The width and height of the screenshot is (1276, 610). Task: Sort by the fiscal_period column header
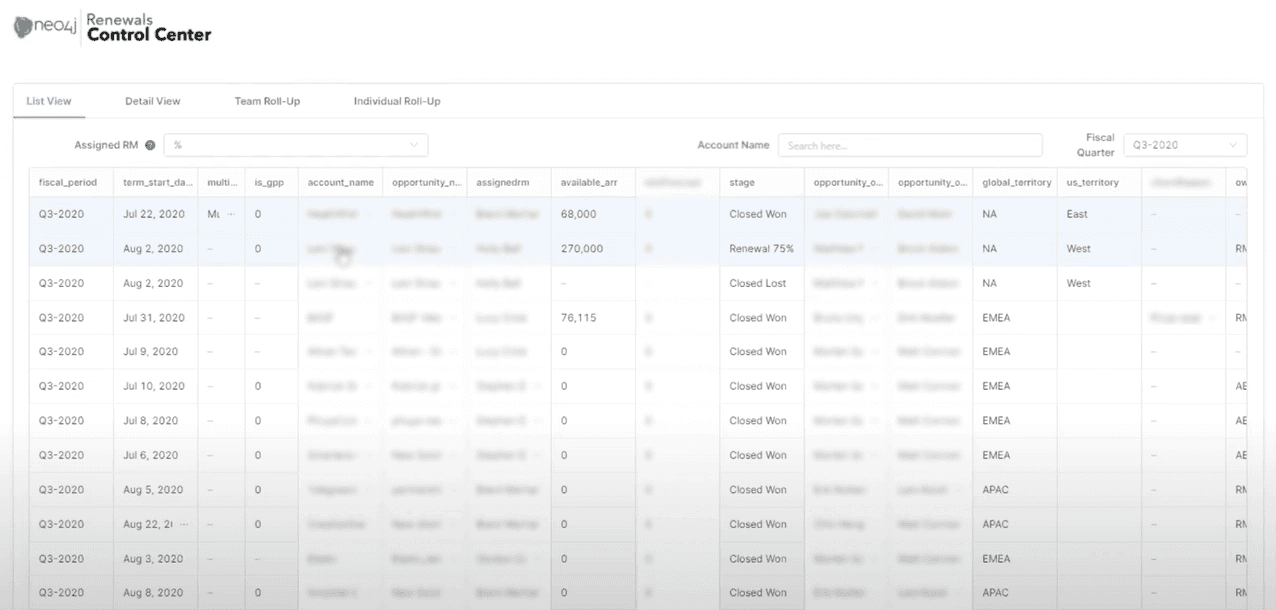[68, 183]
